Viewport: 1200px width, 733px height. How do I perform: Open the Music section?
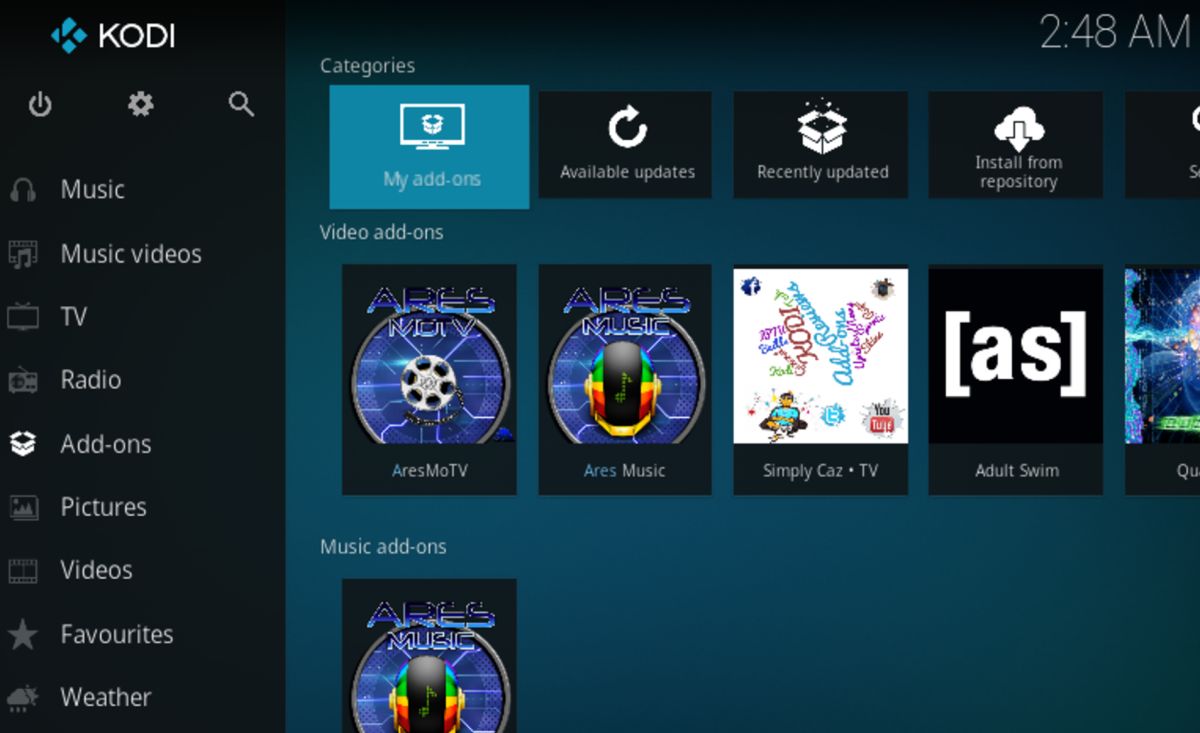[x=92, y=190]
